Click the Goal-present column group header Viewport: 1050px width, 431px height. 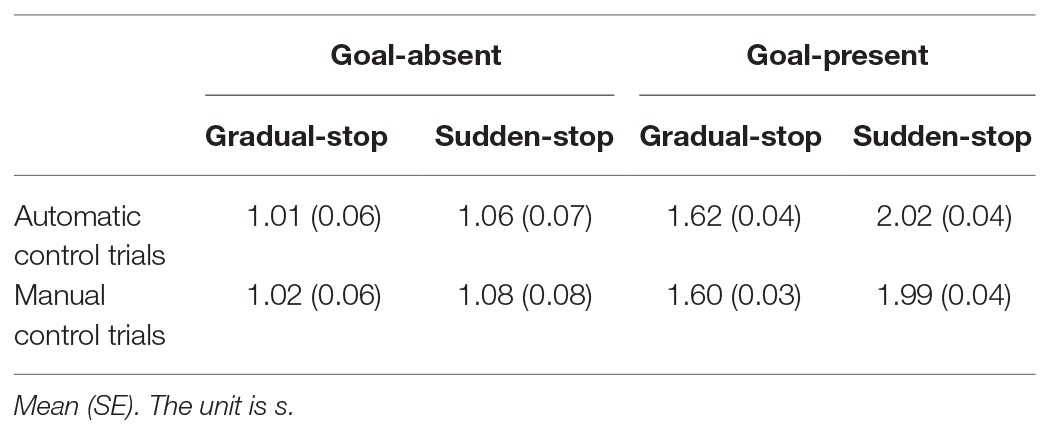[x=837, y=55]
